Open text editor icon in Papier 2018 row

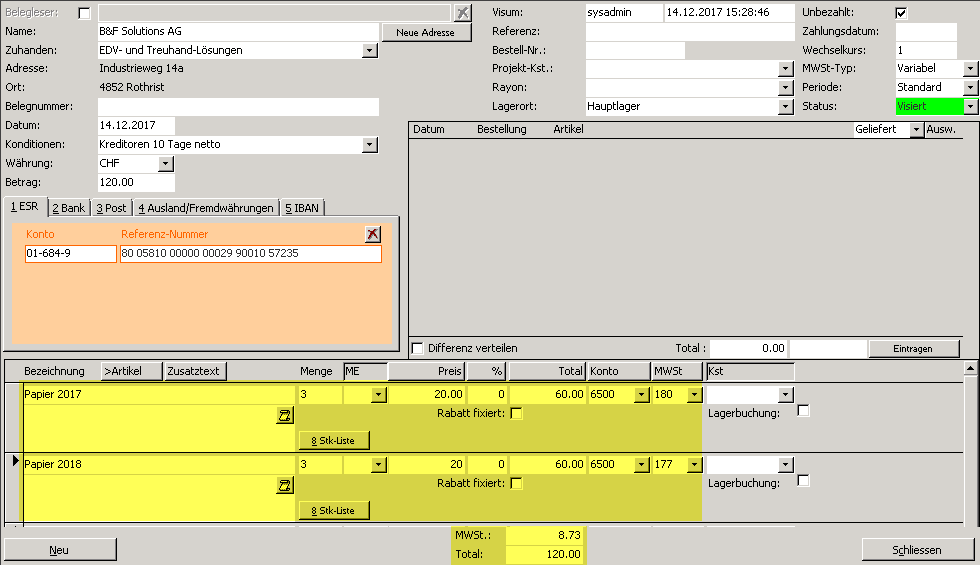(285, 485)
